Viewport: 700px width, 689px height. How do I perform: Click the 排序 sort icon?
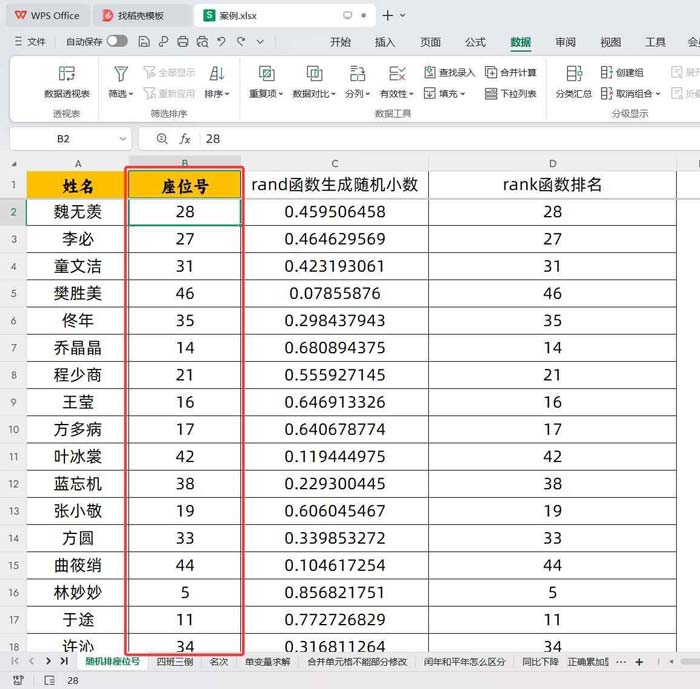pos(217,74)
